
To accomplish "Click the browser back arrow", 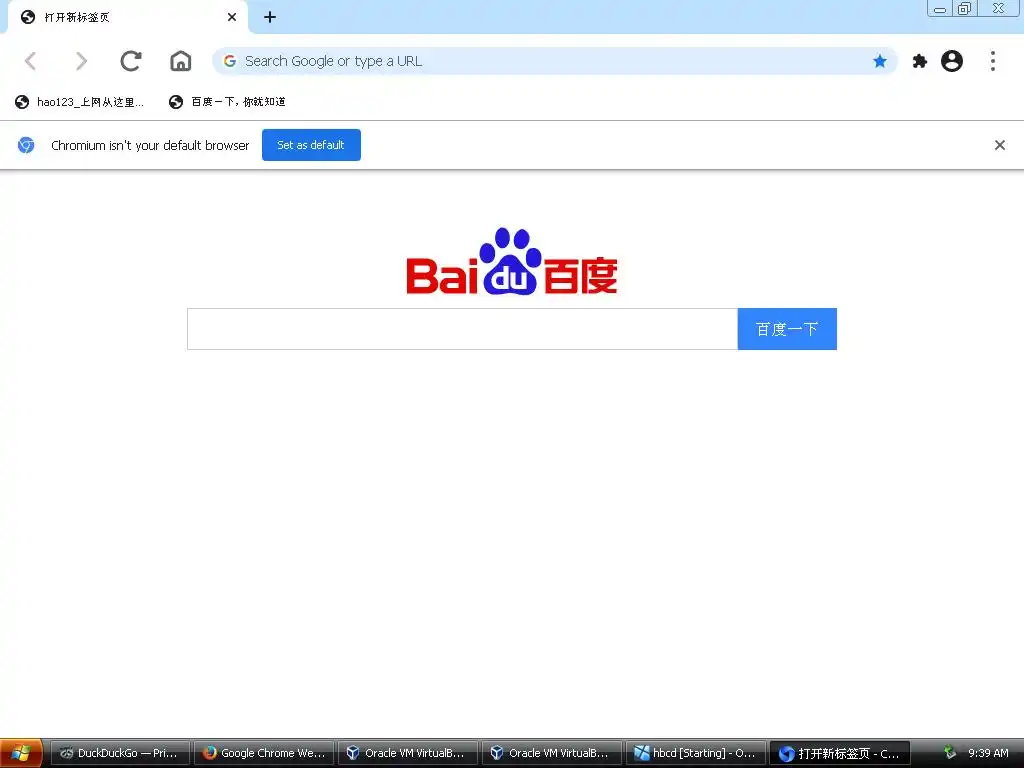I will coord(30,61).
